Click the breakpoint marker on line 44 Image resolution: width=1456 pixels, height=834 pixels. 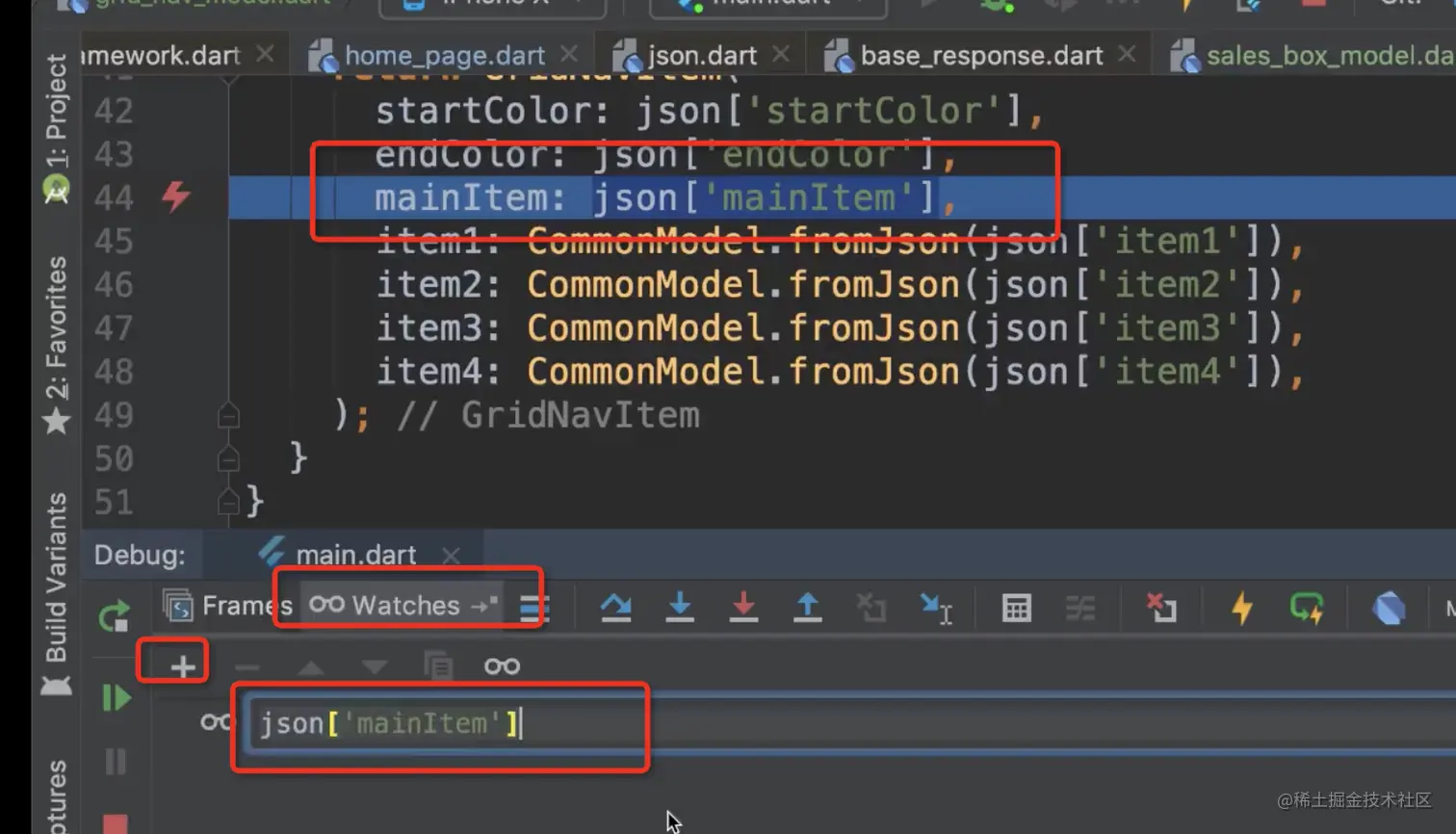click(176, 196)
